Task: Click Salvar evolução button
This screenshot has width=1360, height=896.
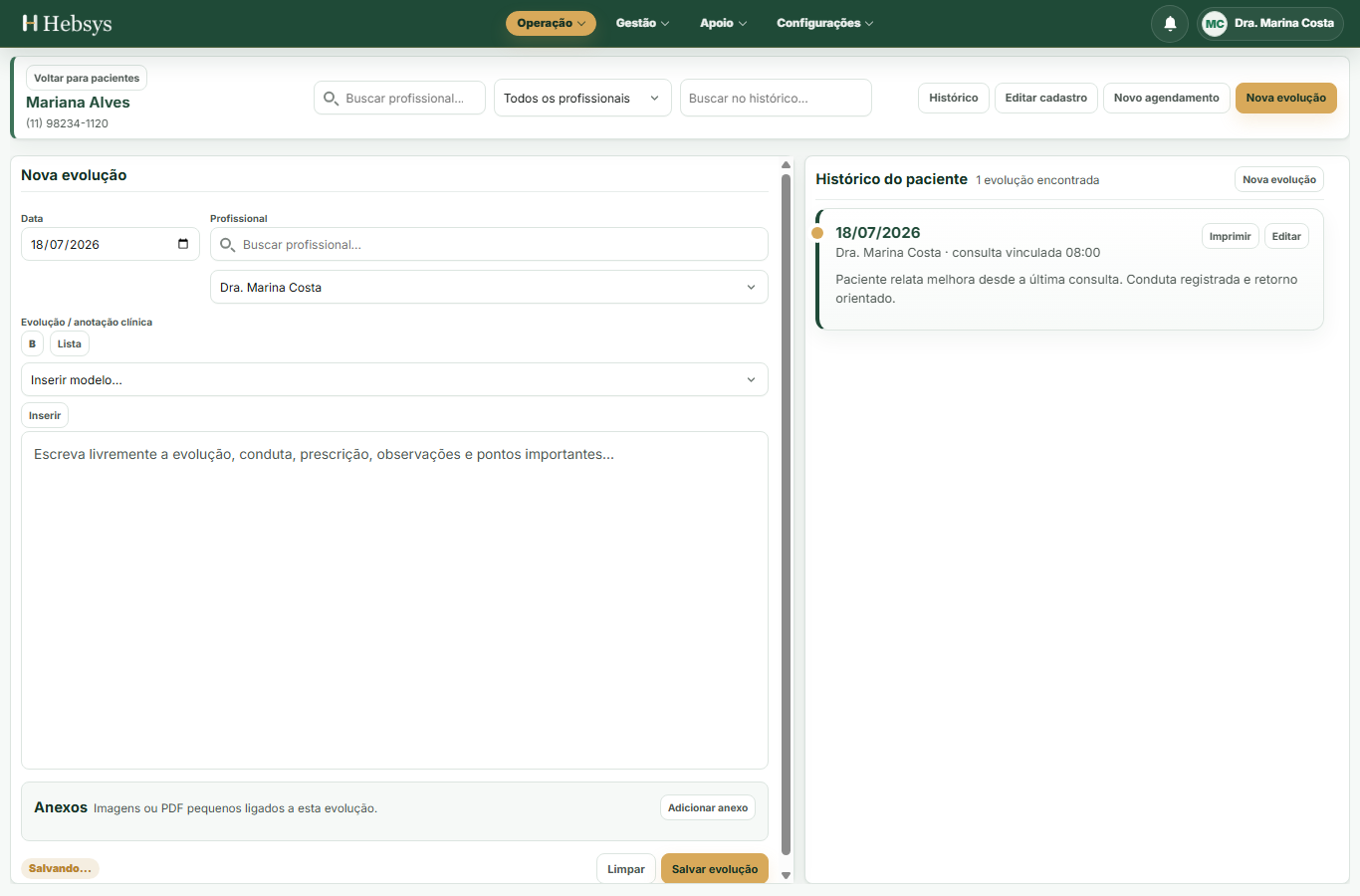Action: 715,868
